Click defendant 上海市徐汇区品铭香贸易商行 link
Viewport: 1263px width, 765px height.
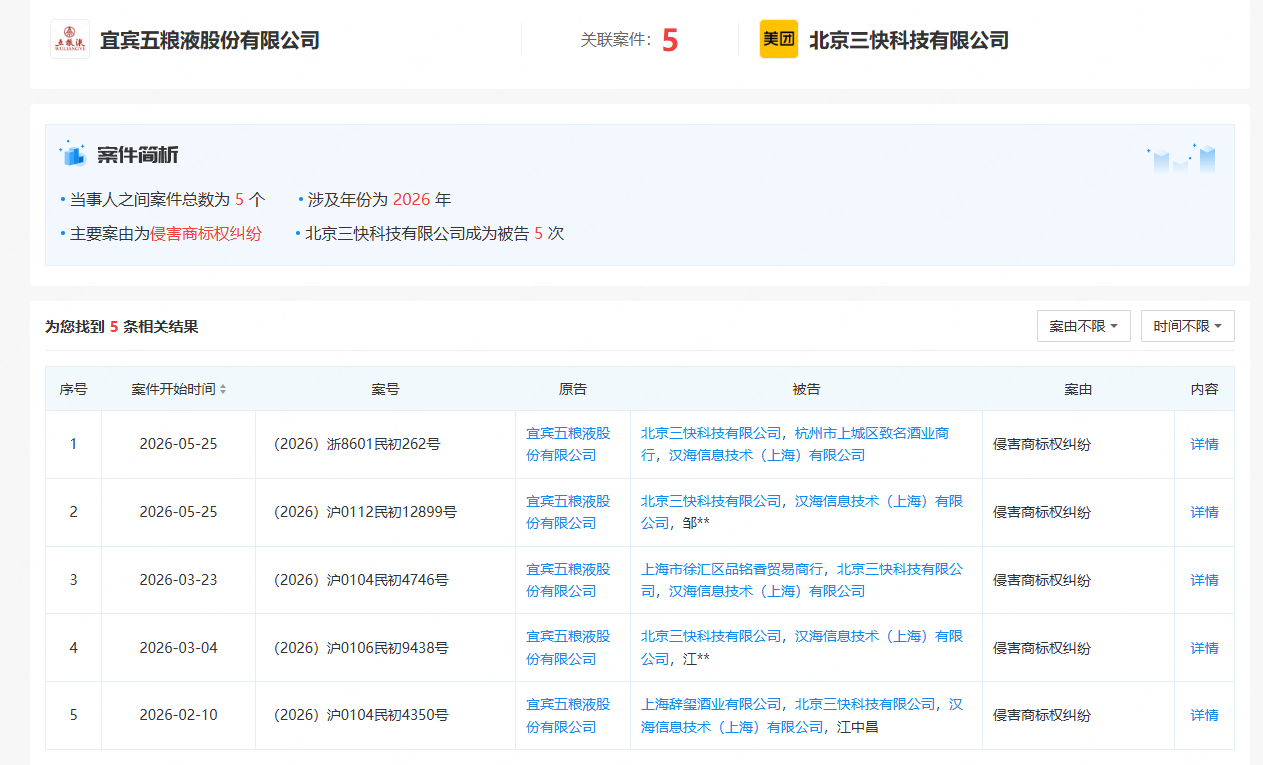(732, 569)
